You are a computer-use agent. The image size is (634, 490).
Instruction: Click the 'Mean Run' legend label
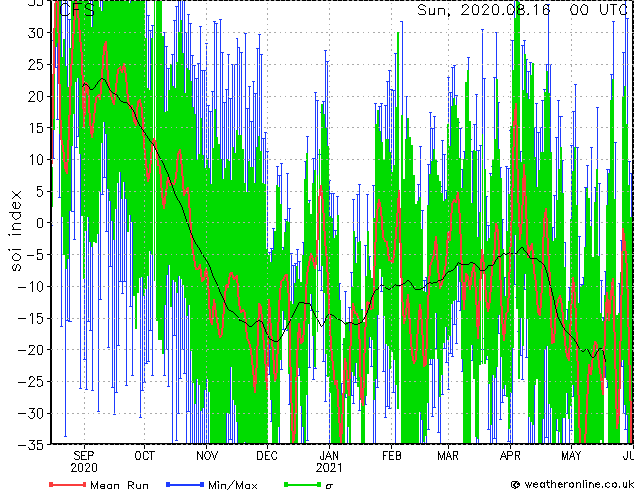[119, 485]
